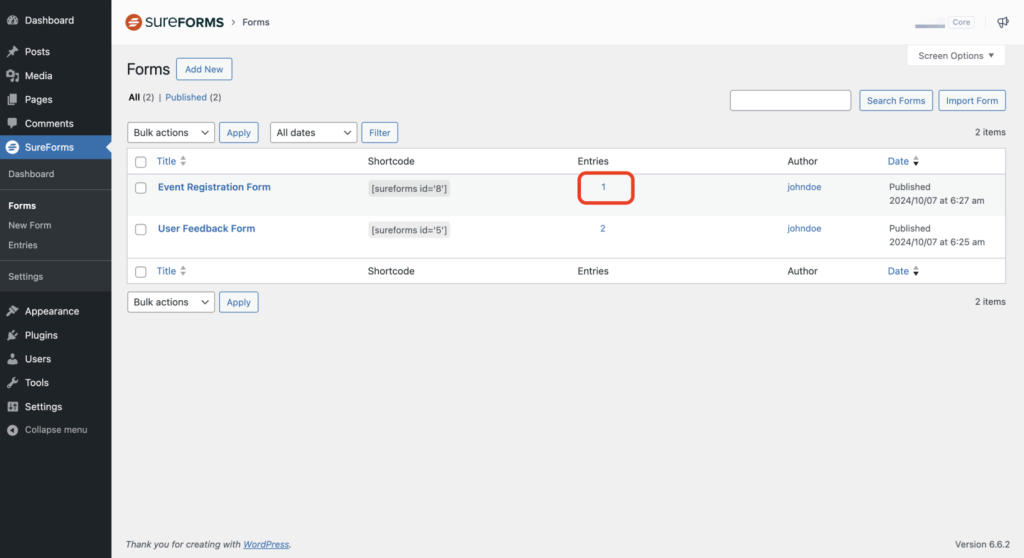This screenshot has width=1024, height=558.
Task: Expand the Screen Options panel
Action: 955,56
